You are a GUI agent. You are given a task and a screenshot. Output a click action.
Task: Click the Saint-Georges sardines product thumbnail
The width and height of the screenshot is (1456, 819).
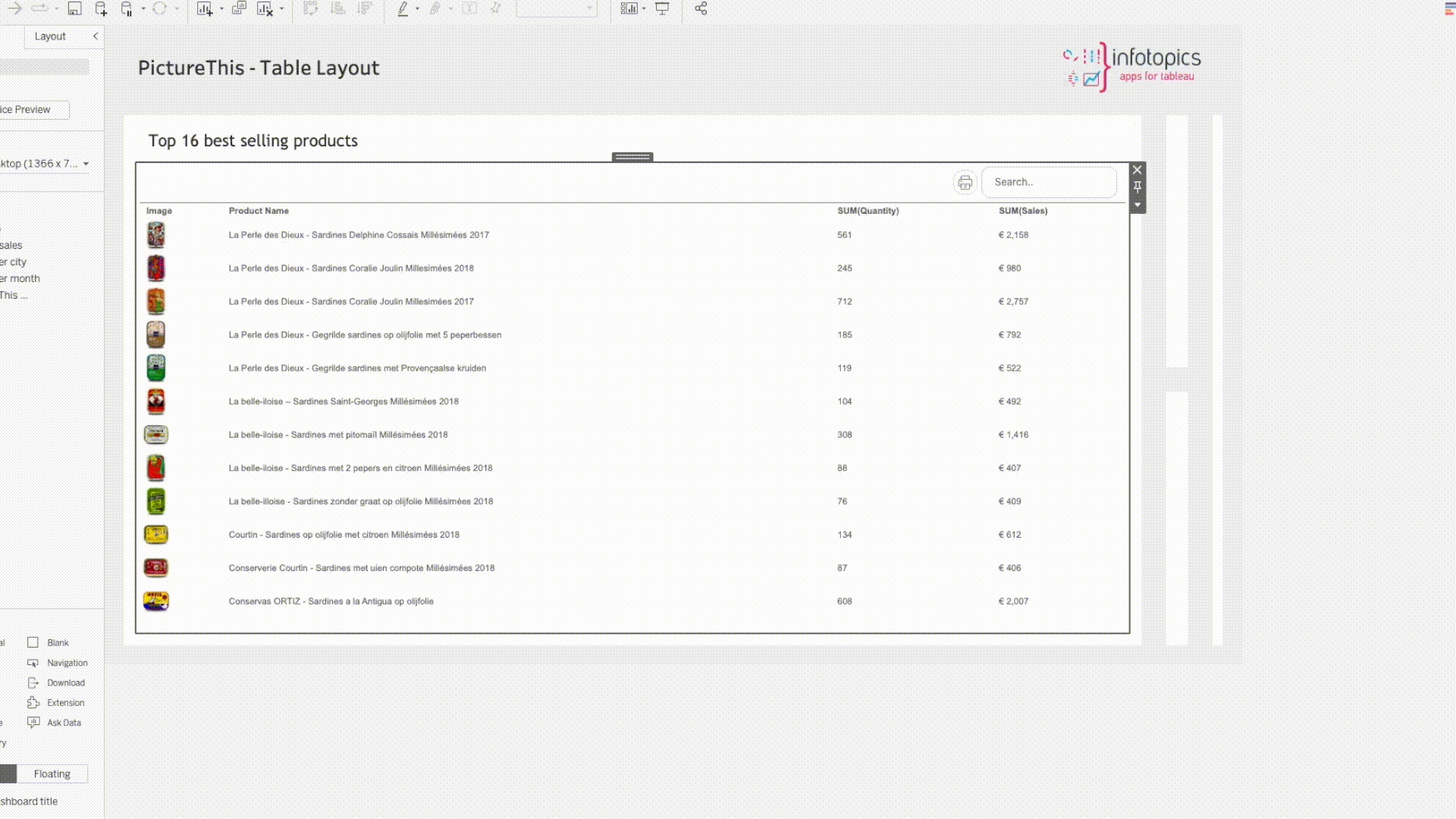tap(155, 402)
